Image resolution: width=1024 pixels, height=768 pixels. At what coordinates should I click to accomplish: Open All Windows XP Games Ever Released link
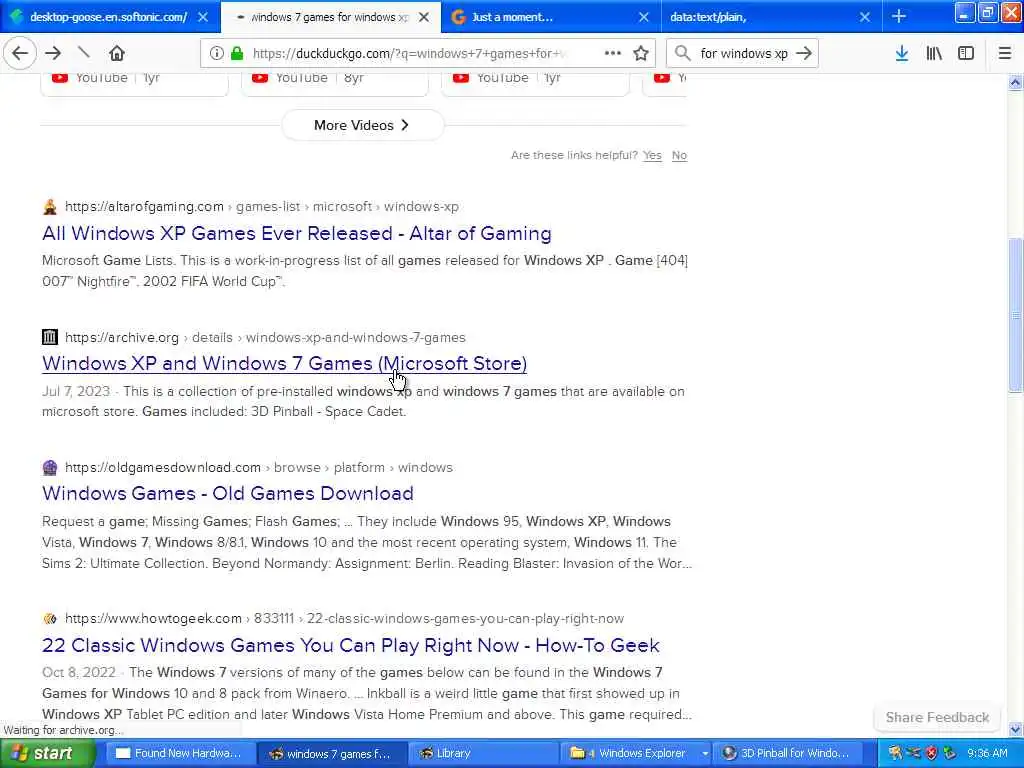[296, 233]
